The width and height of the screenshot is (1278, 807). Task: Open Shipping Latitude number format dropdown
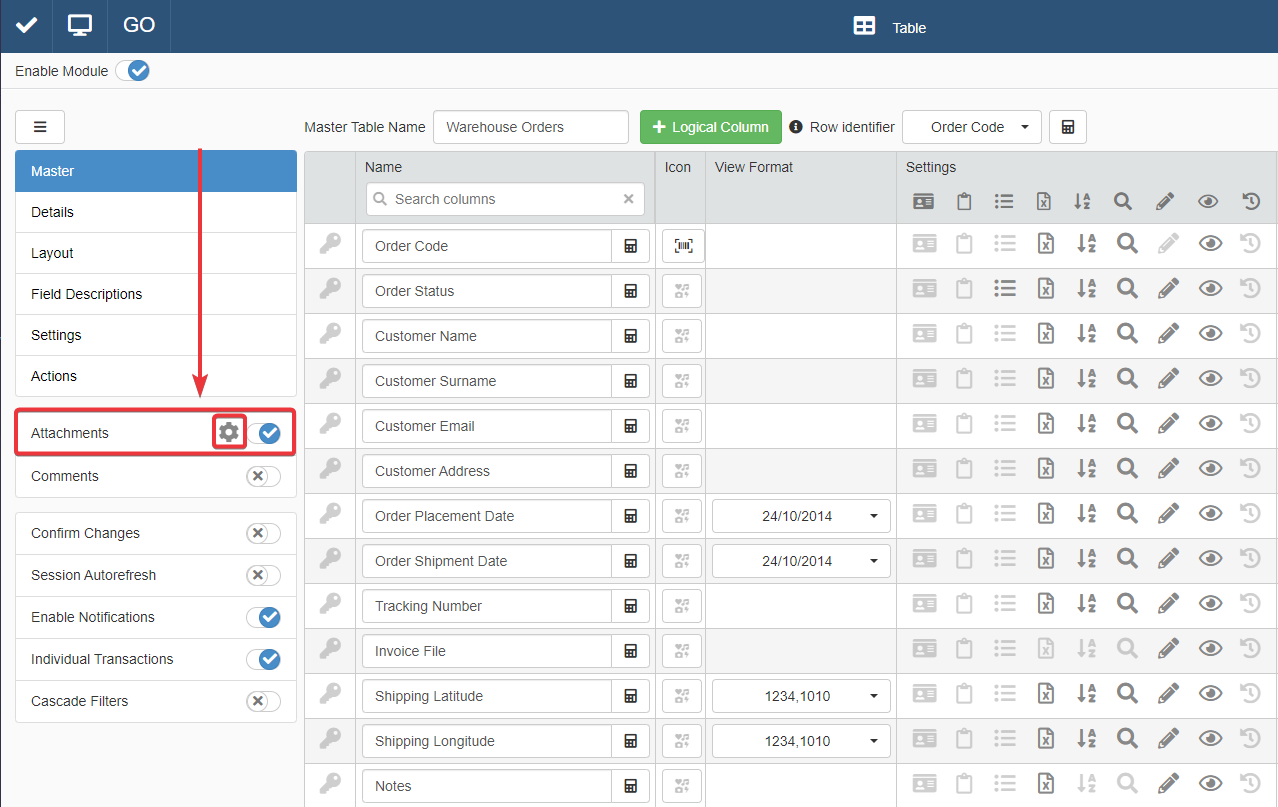(x=801, y=696)
